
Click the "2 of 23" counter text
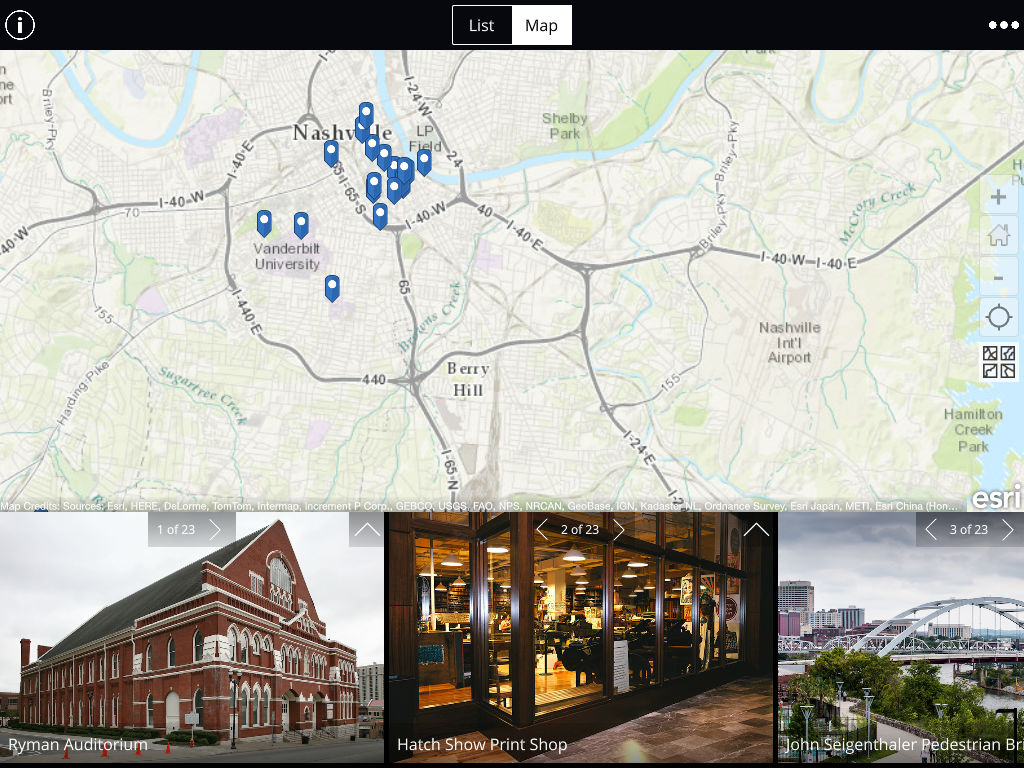click(580, 530)
